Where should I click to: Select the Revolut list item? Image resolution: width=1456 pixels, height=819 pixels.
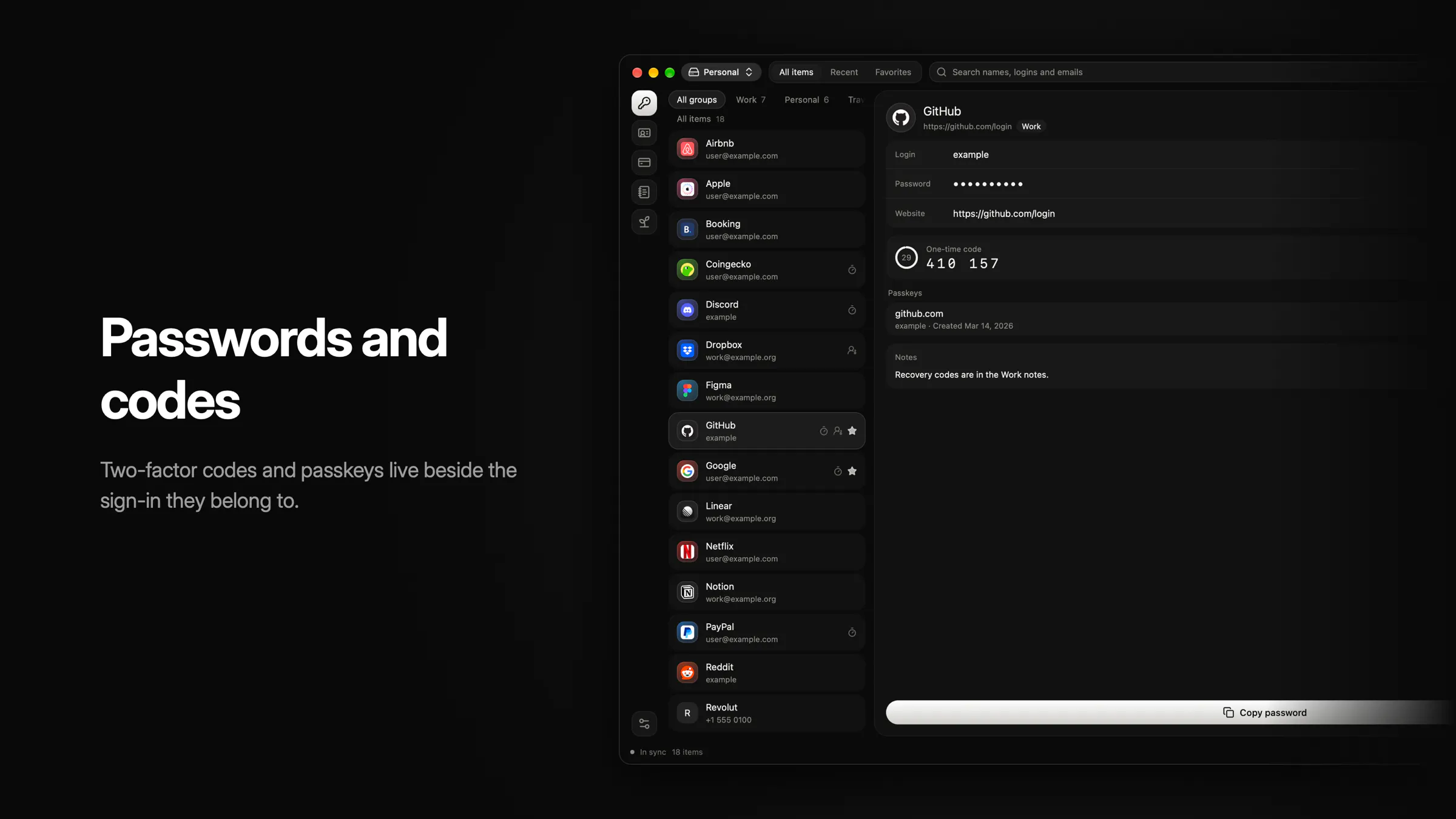click(767, 713)
